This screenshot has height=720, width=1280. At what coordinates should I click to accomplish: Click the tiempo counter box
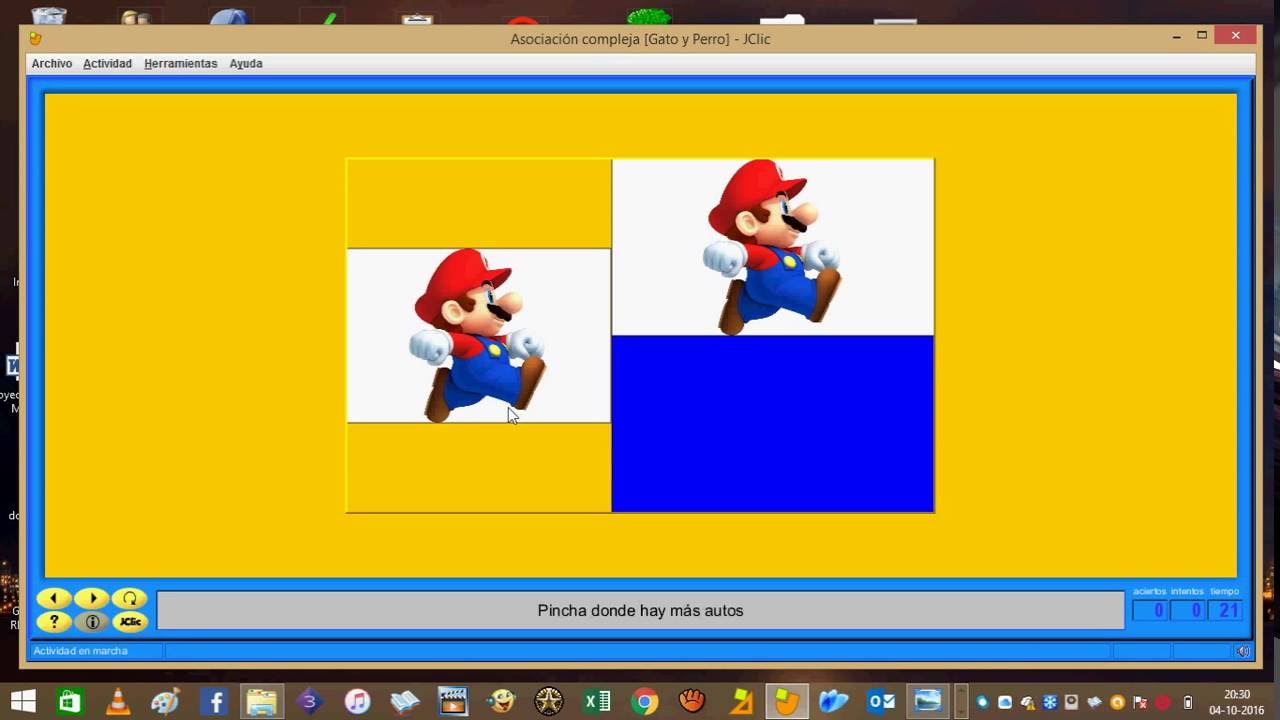[1225, 610]
